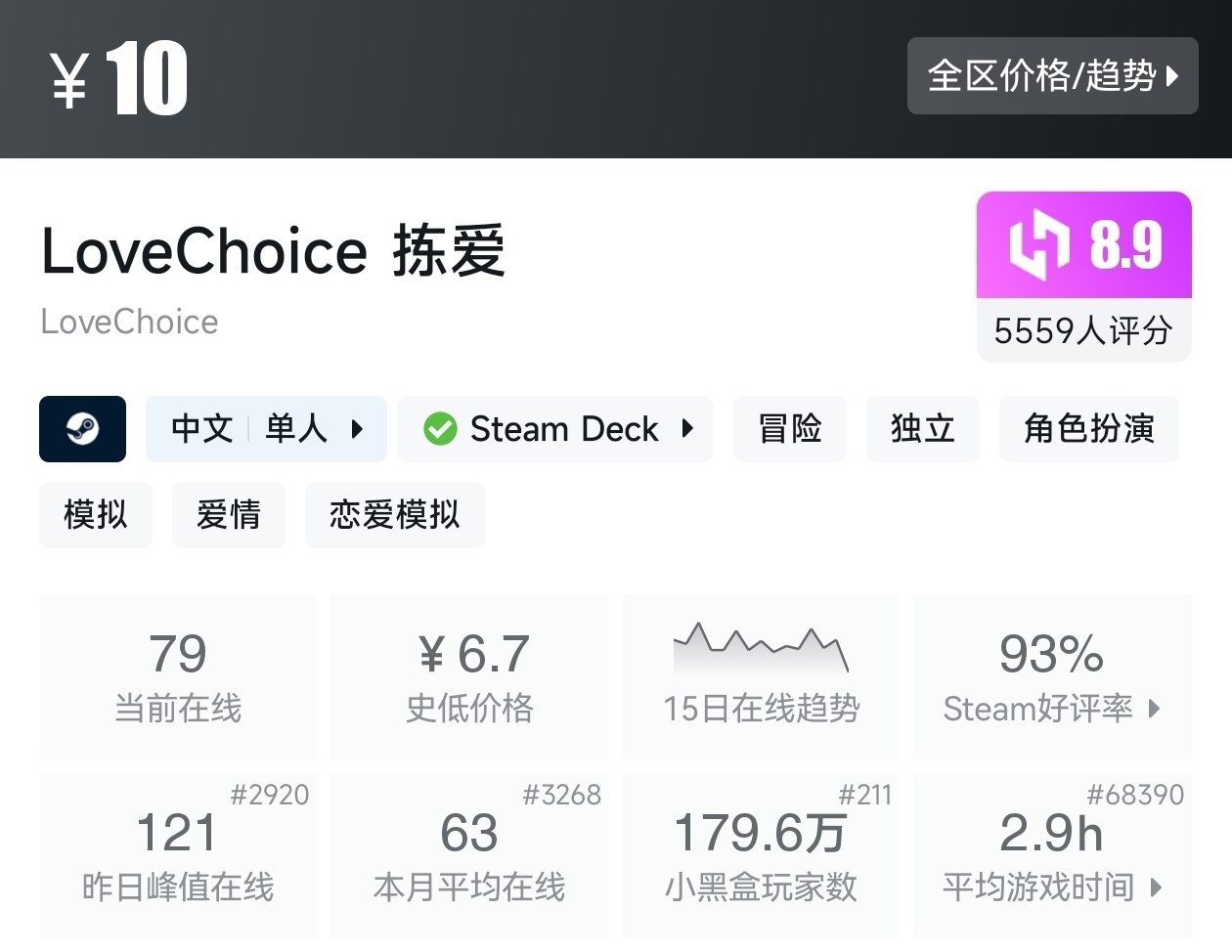Select the 冒险 adventure tag

(x=789, y=429)
